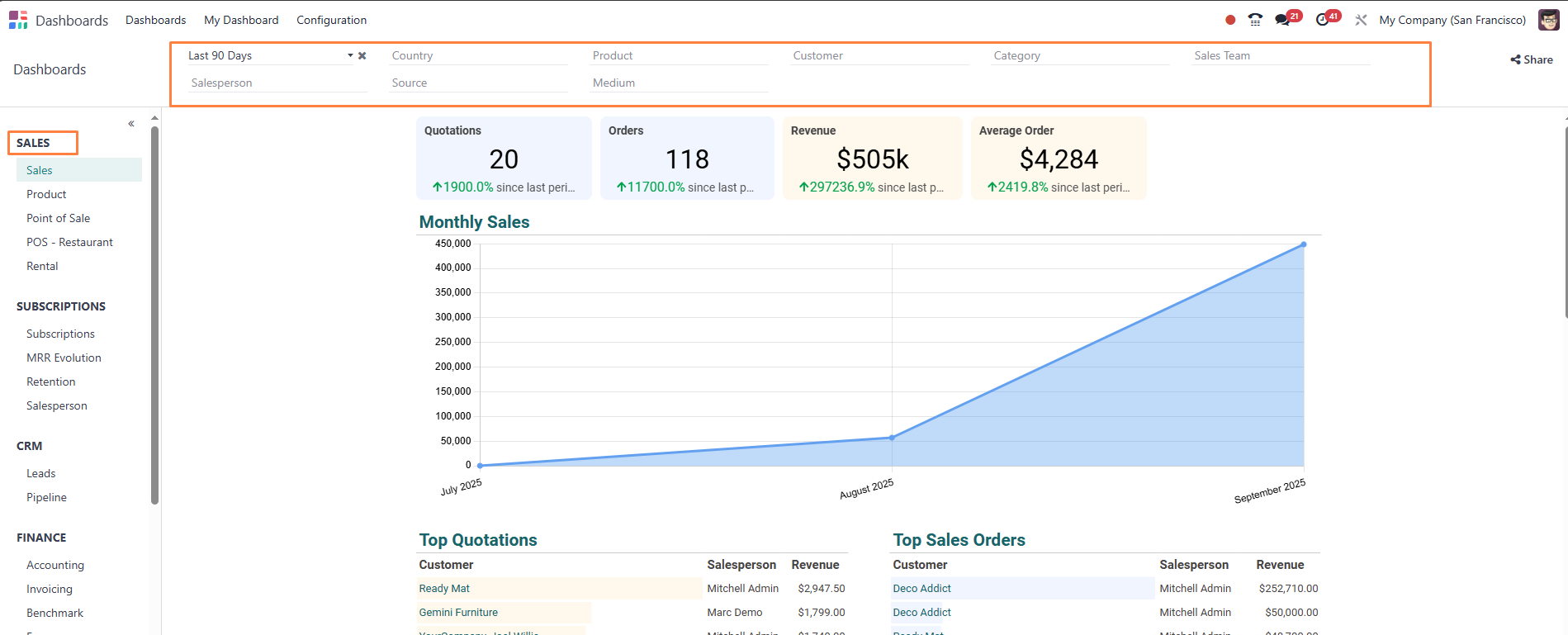Viewport: 1568px width, 635px height.
Task: Click into the Salesperson filter field
Action: [x=277, y=83]
